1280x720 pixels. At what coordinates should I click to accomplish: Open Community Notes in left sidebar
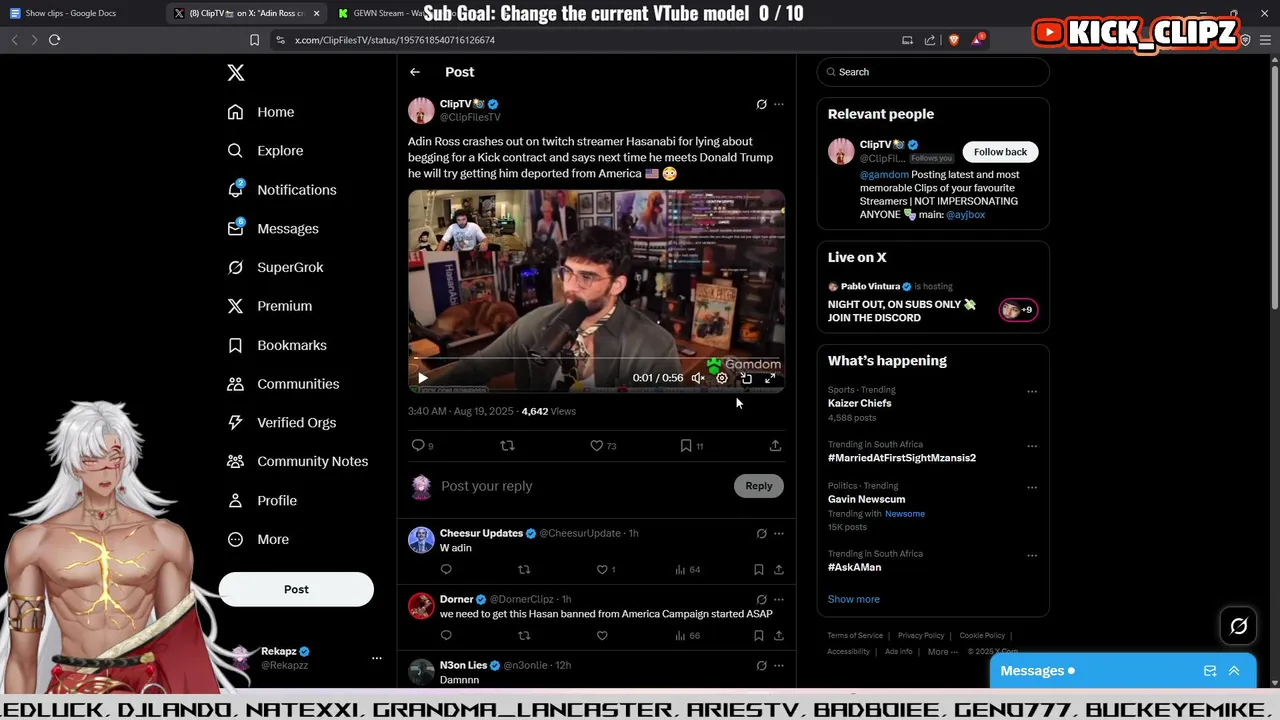tap(298, 461)
